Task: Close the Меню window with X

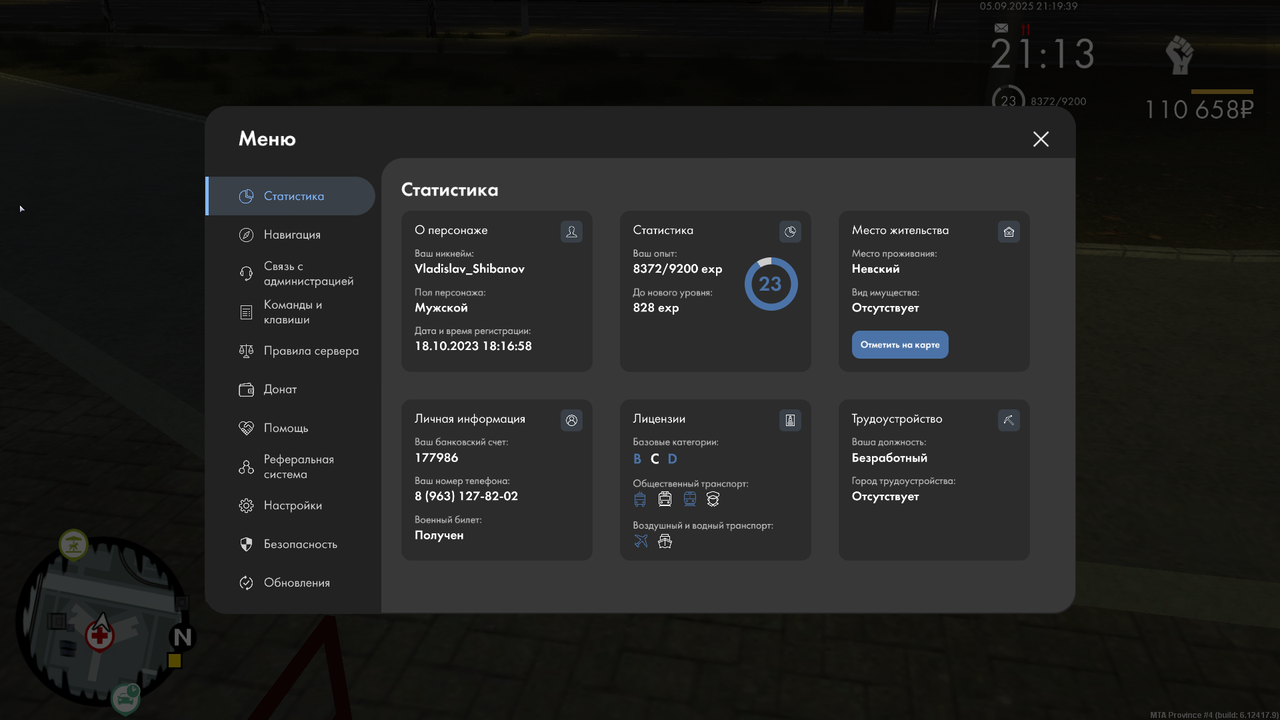Action: tap(1041, 139)
